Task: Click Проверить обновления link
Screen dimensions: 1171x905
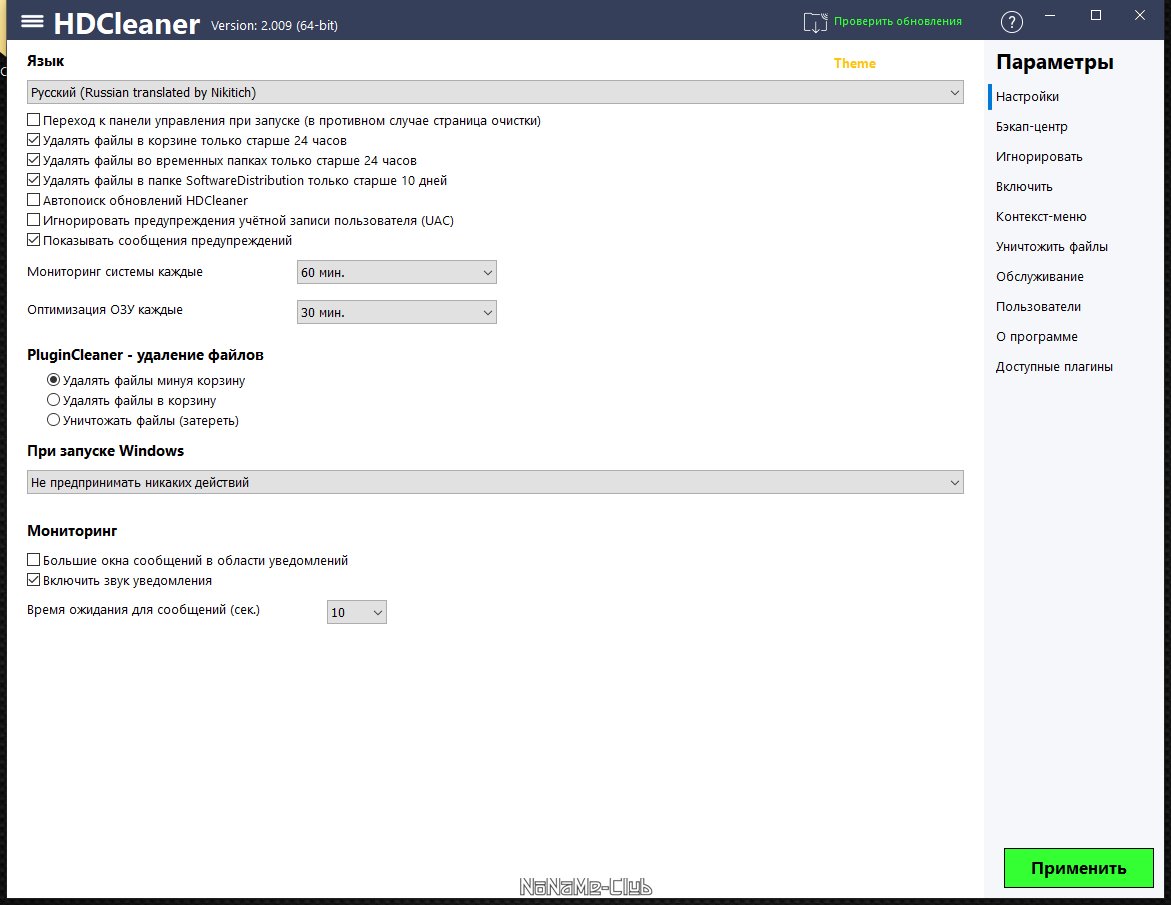Action: pos(897,21)
